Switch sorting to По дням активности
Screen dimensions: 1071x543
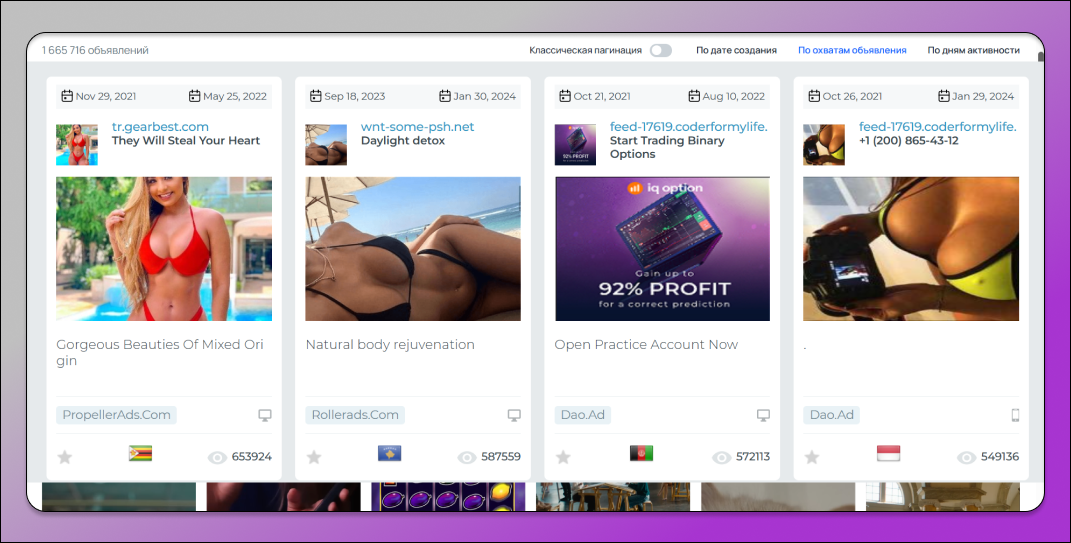973,50
